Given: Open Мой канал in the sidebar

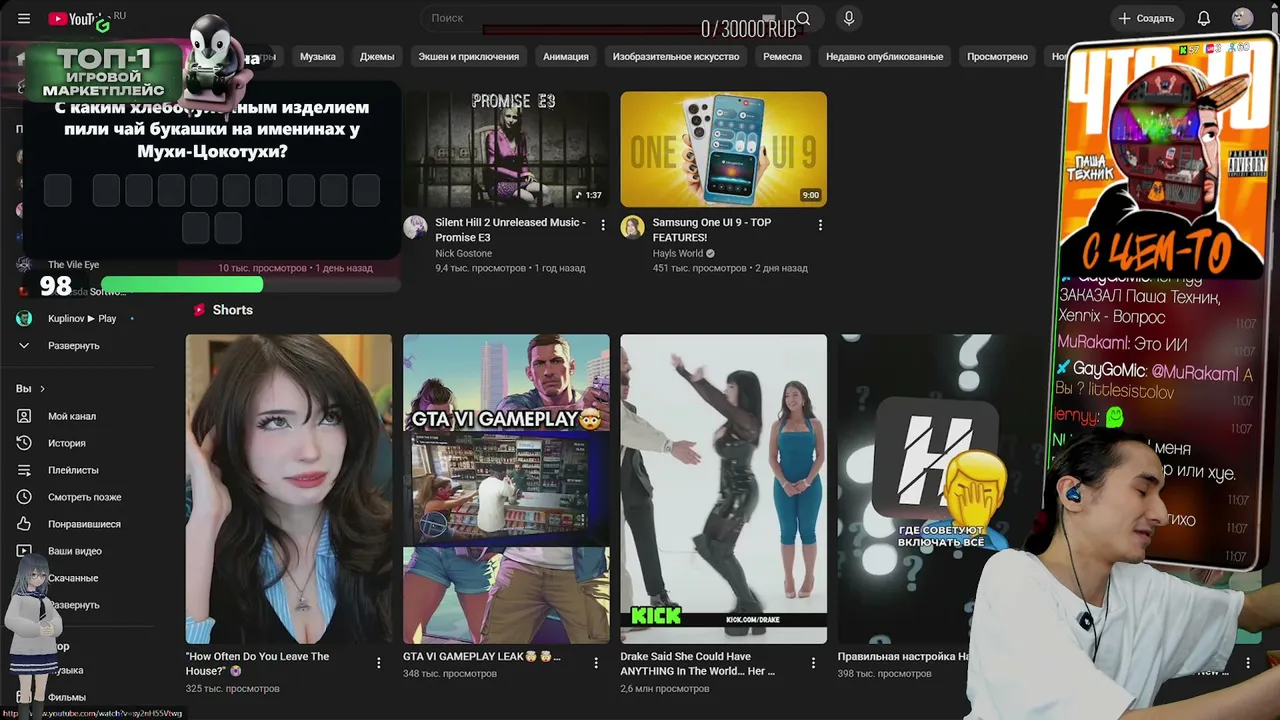Looking at the screenshot, I should tap(72, 416).
